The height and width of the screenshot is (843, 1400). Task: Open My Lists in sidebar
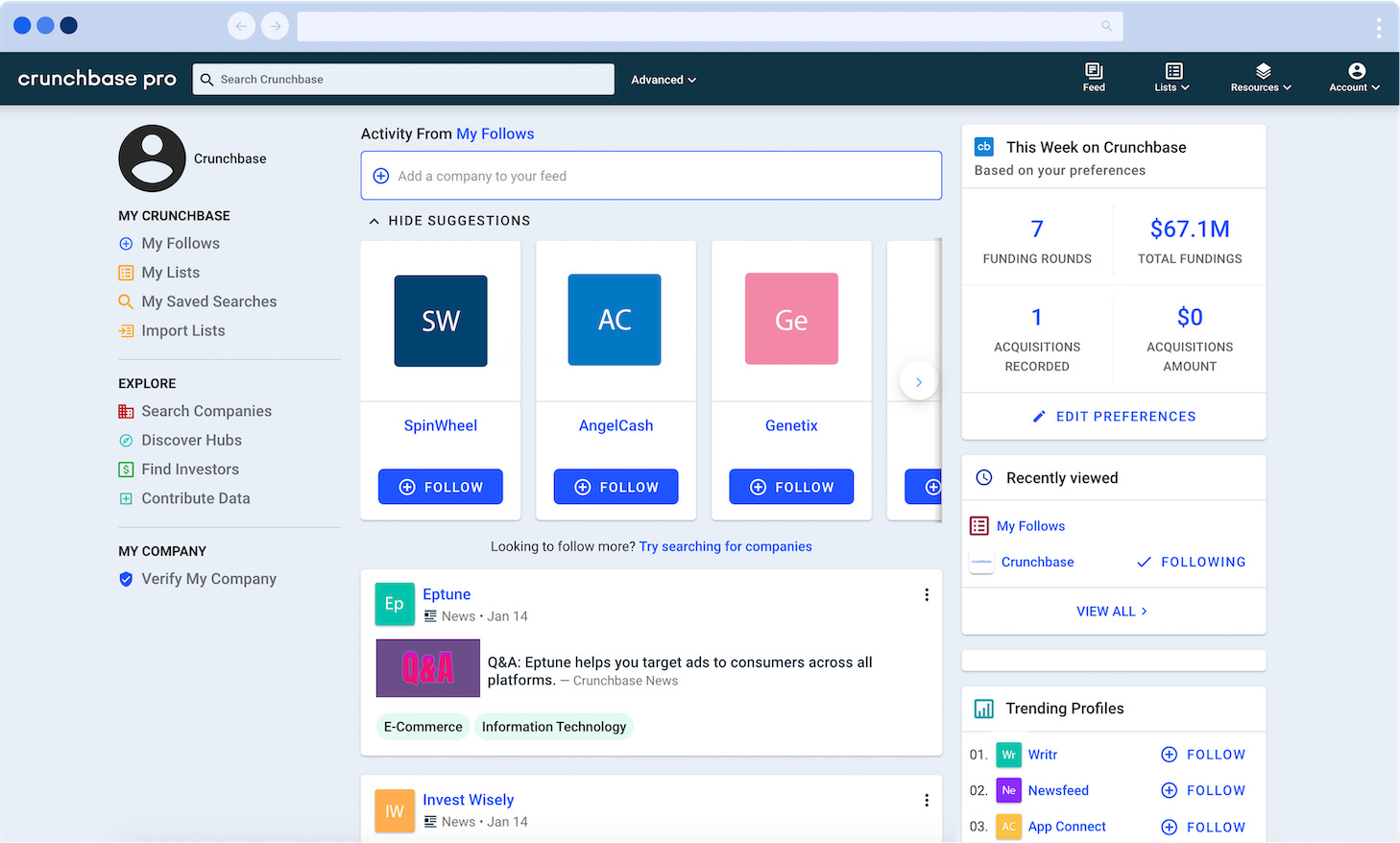[x=171, y=273]
